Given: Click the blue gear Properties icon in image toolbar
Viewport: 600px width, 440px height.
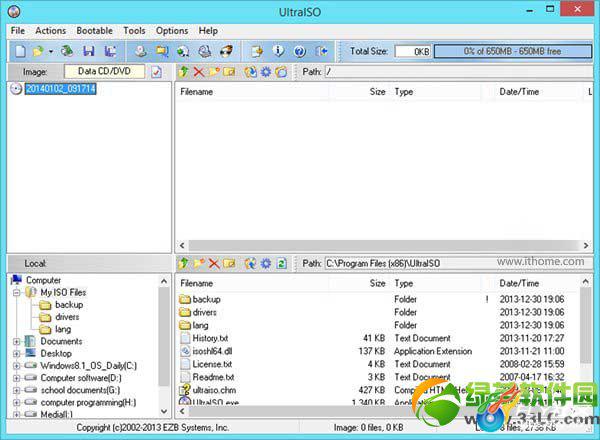Looking at the screenshot, I should point(266,72).
